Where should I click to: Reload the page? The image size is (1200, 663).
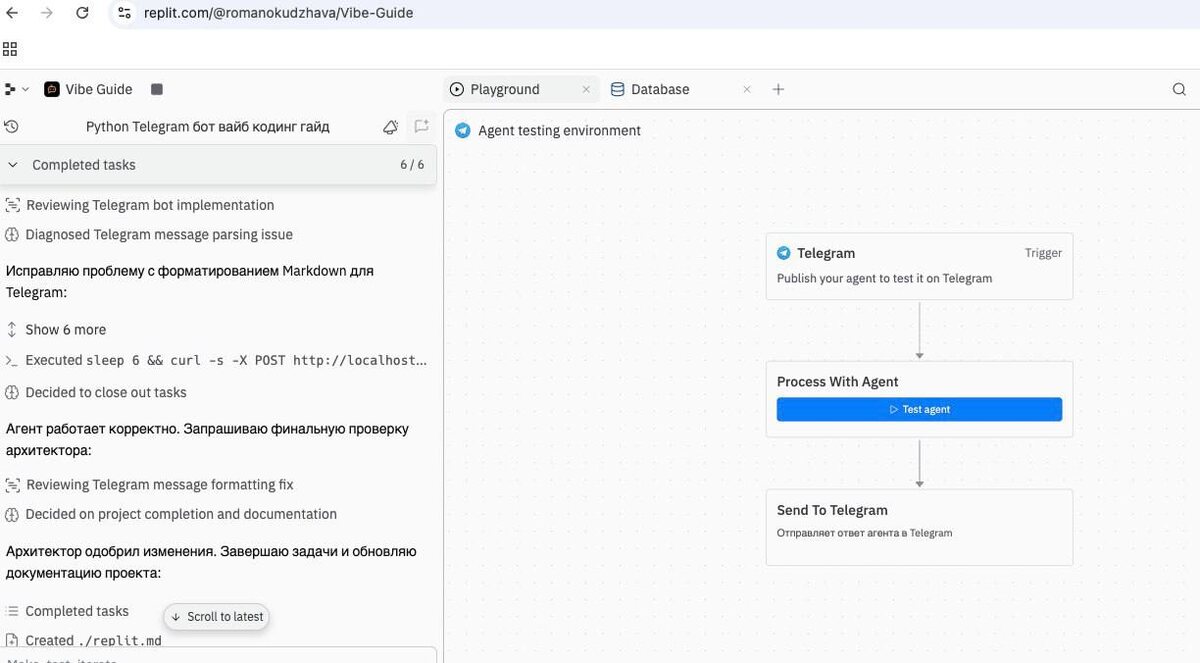(x=82, y=13)
